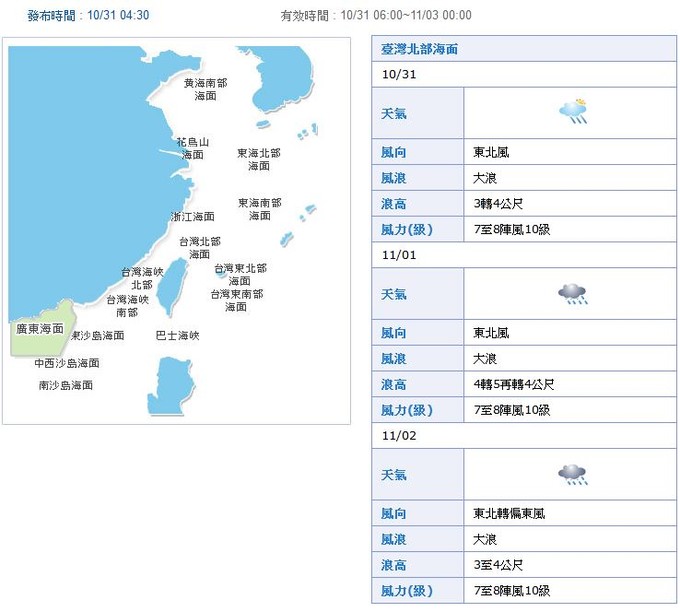Click the 10/31 風浪 row label
This screenshot has width=680, height=612.
394,178
